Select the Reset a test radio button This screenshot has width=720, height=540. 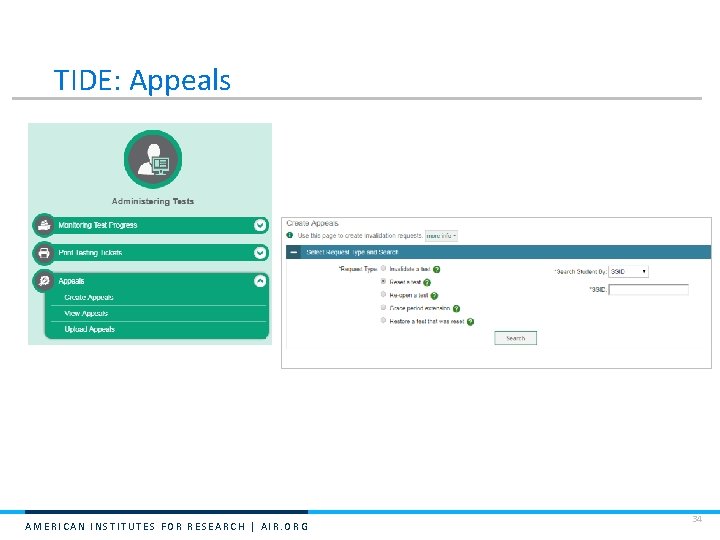[x=383, y=281]
